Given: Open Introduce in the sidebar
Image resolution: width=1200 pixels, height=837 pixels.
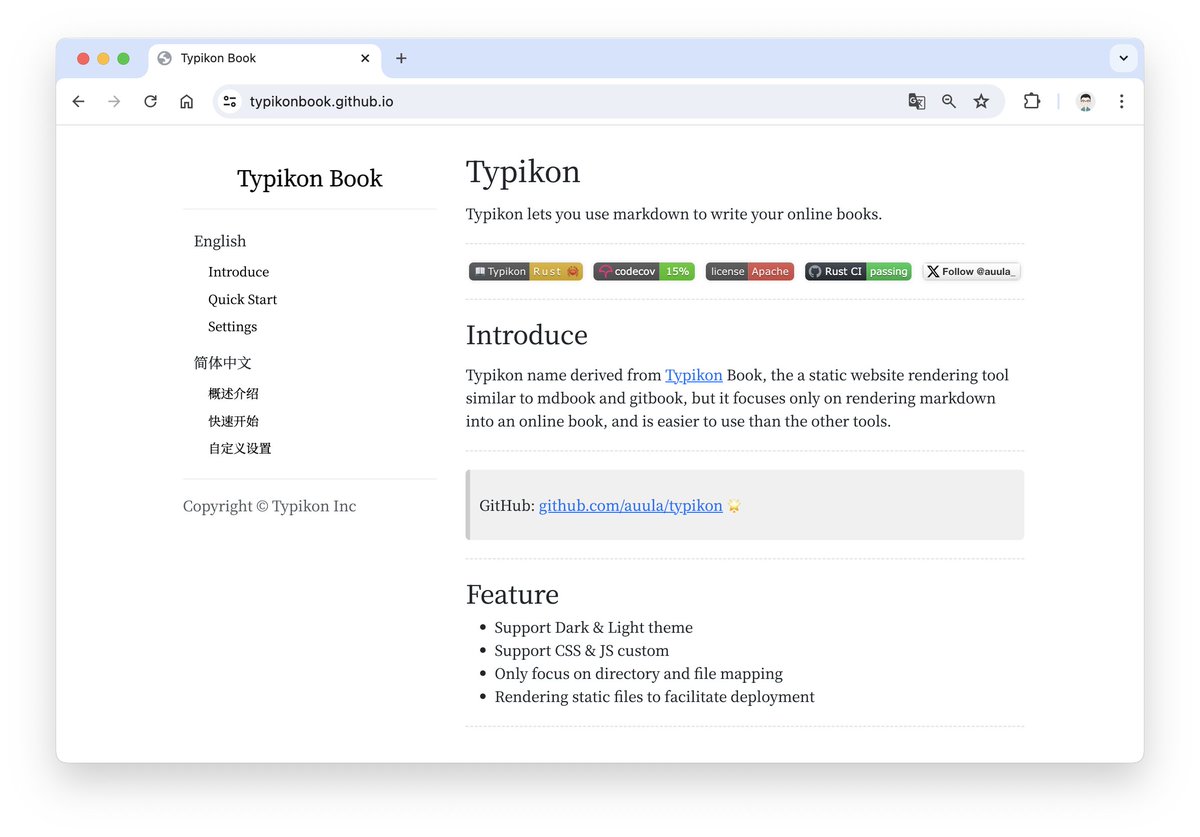Looking at the screenshot, I should tap(238, 272).
